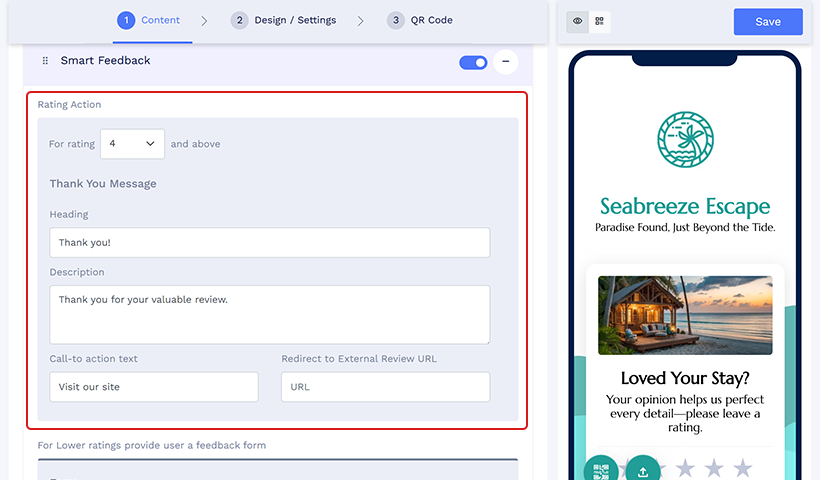Click the Redirect to External Review URL field
820x480 pixels.
(x=385, y=387)
